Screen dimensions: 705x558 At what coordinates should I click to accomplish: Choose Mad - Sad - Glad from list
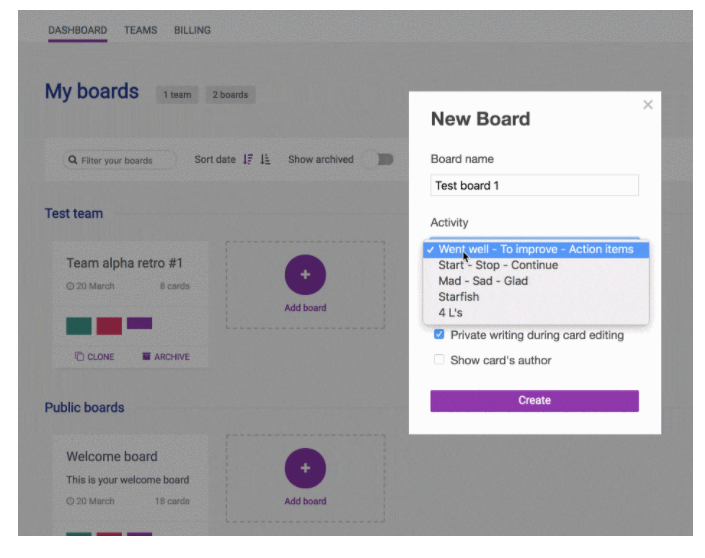(x=483, y=281)
